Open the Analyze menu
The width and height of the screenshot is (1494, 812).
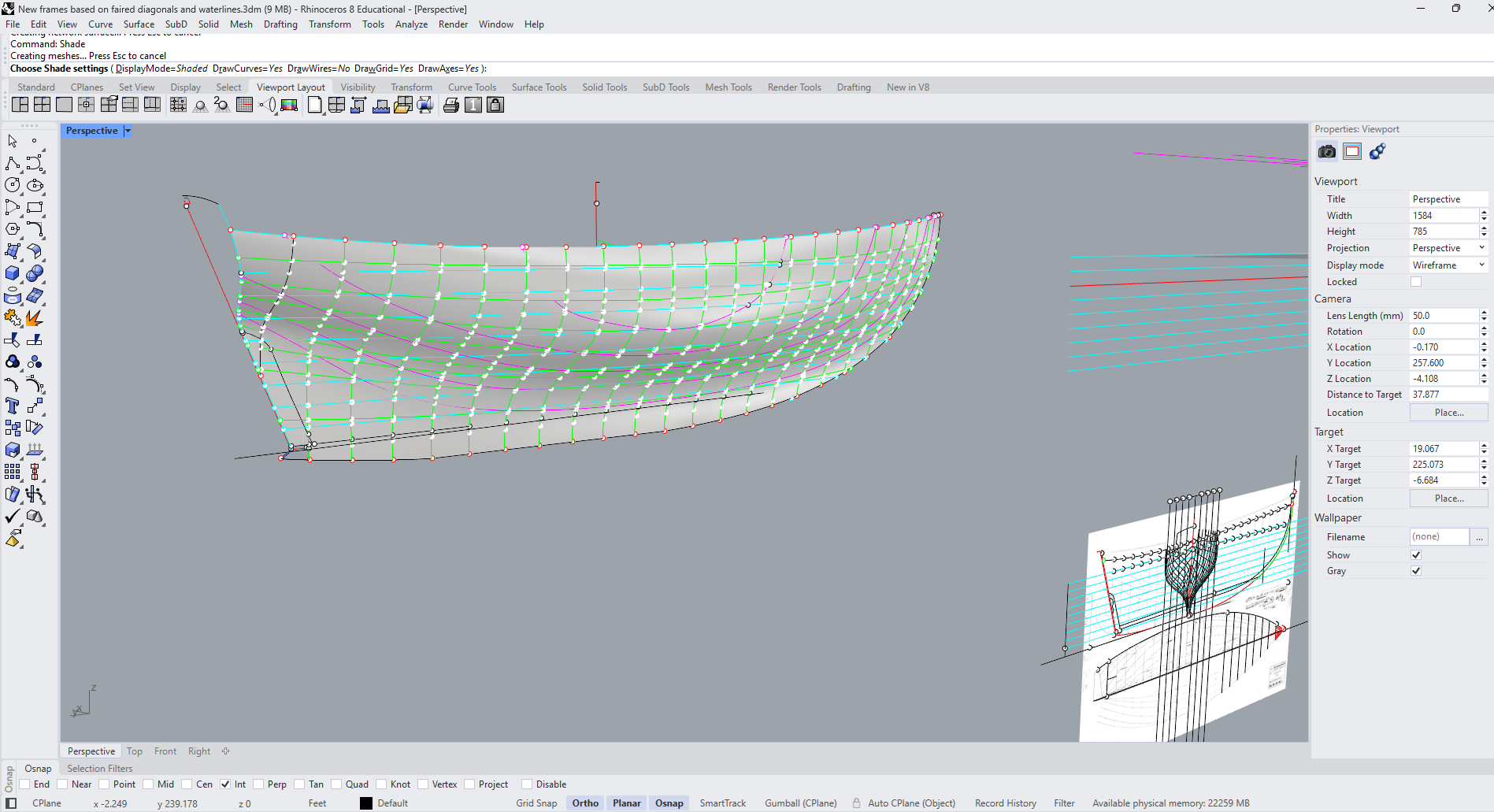[x=411, y=24]
